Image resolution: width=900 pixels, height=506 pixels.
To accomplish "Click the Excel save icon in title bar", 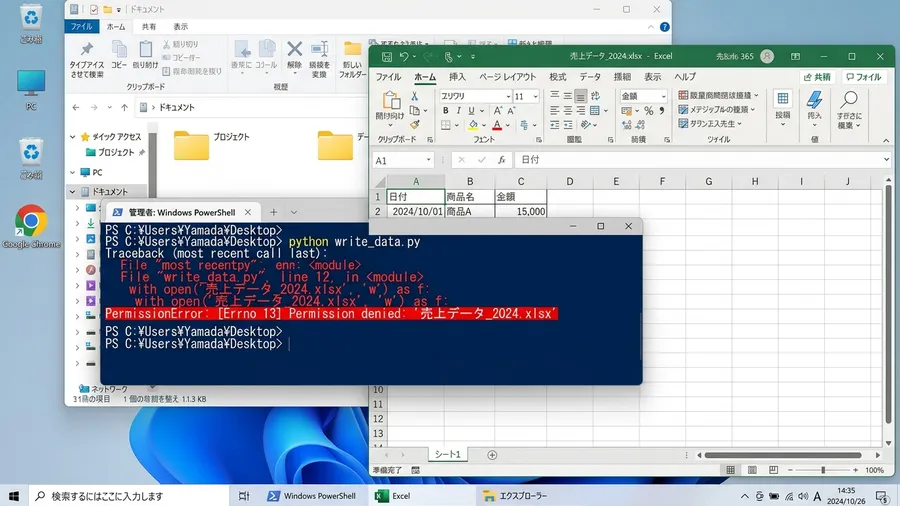I will (387, 56).
